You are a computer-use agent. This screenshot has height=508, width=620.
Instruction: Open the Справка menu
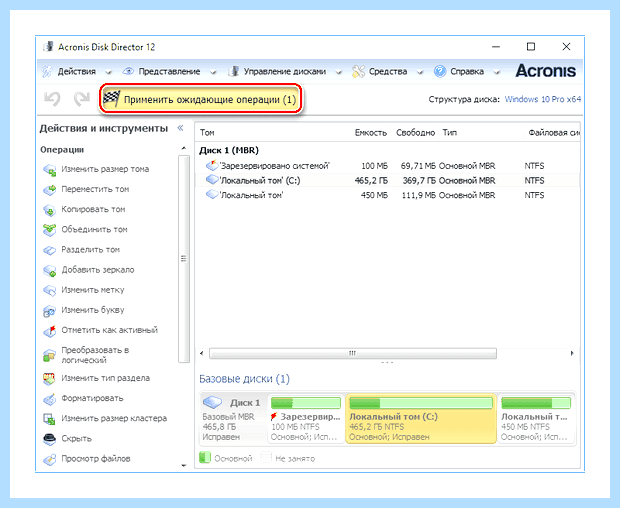(x=467, y=72)
